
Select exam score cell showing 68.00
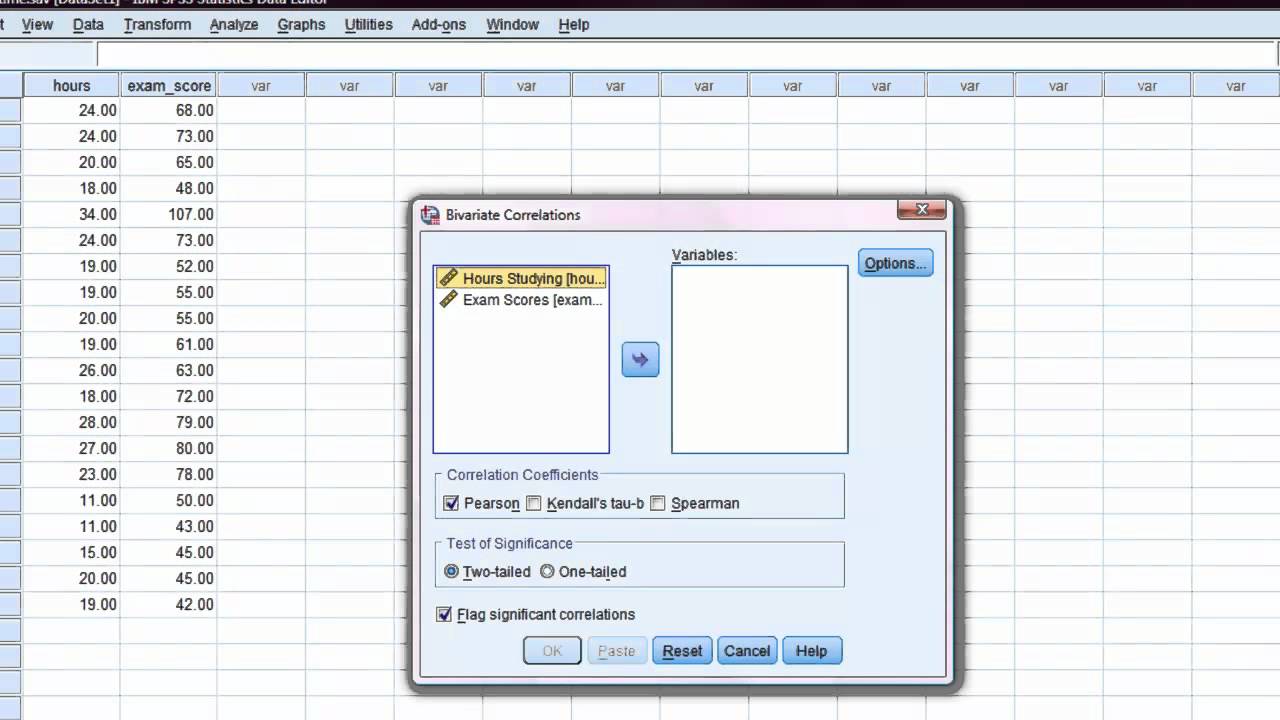169,110
